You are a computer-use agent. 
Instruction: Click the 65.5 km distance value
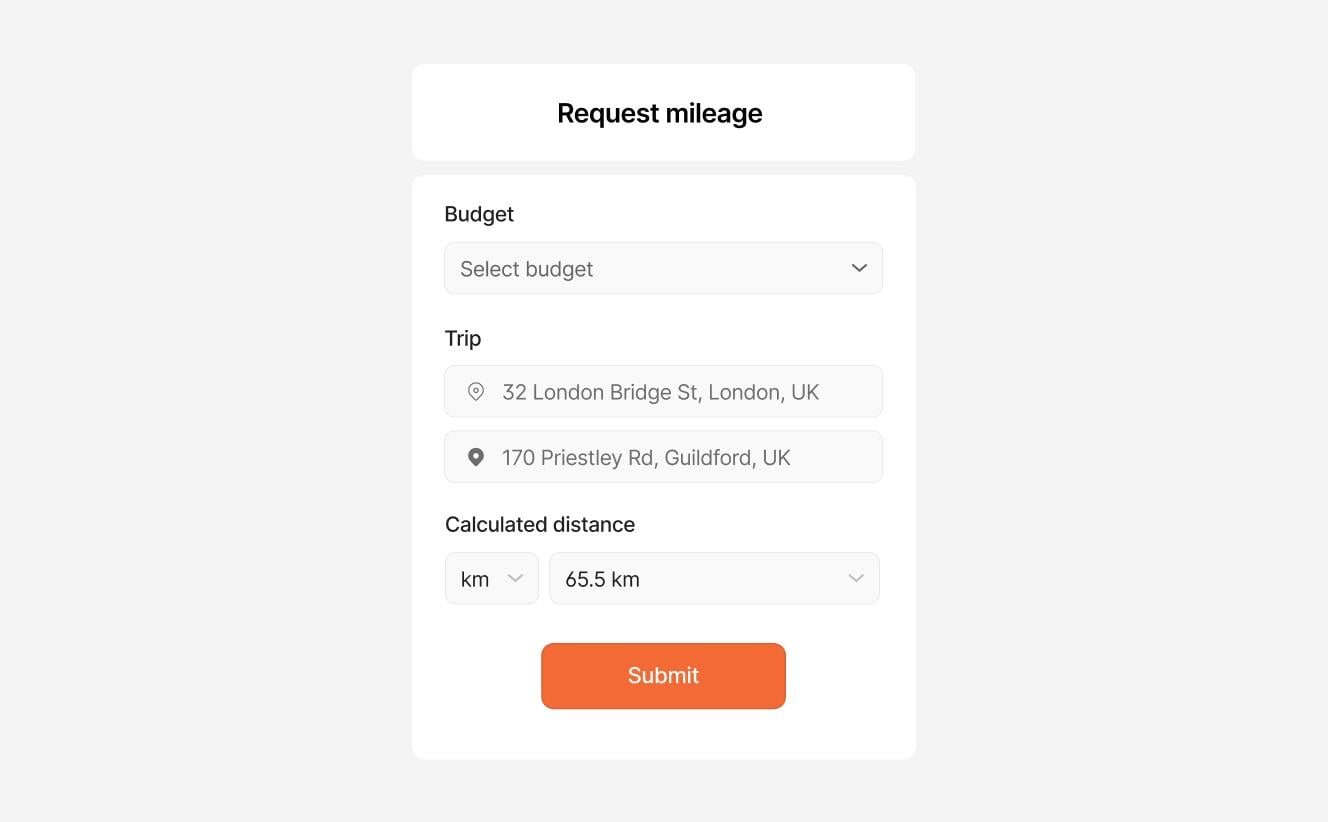click(x=602, y=578)
